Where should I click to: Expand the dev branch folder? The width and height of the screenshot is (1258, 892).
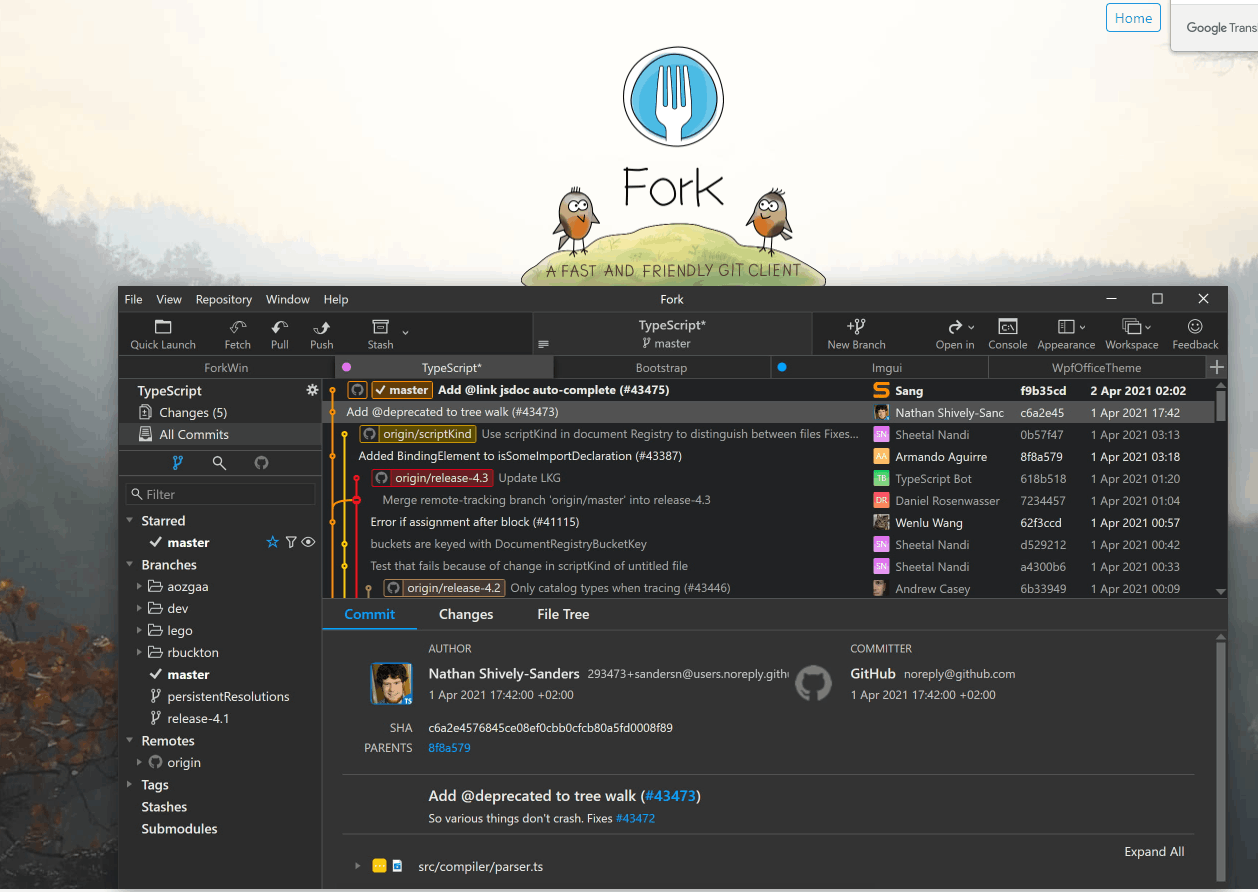pos(140,608)
